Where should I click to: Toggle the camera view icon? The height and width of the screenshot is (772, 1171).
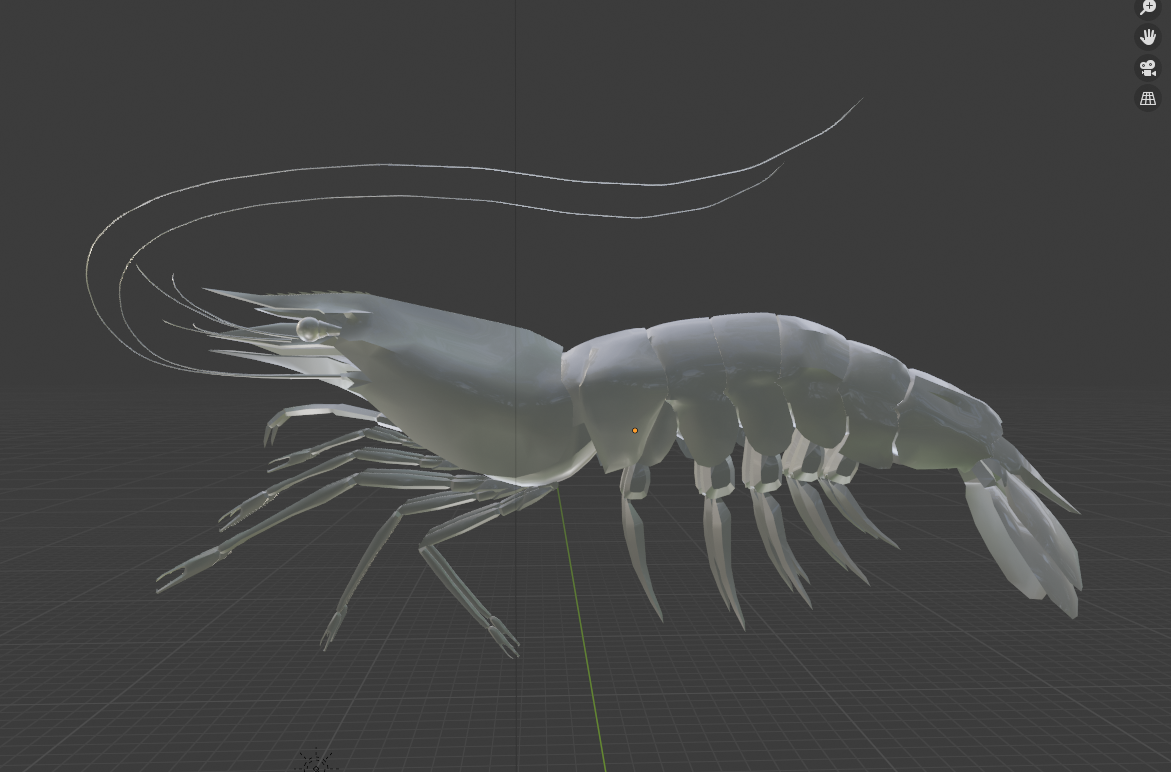pos(1148,68)
